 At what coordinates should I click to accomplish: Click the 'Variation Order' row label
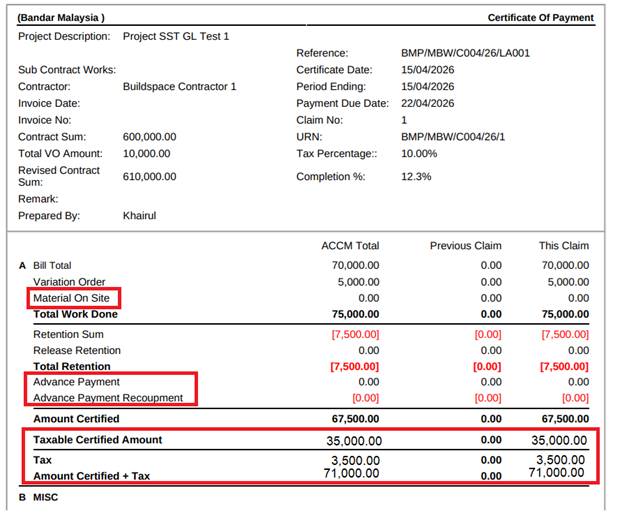tap(69, 282)
